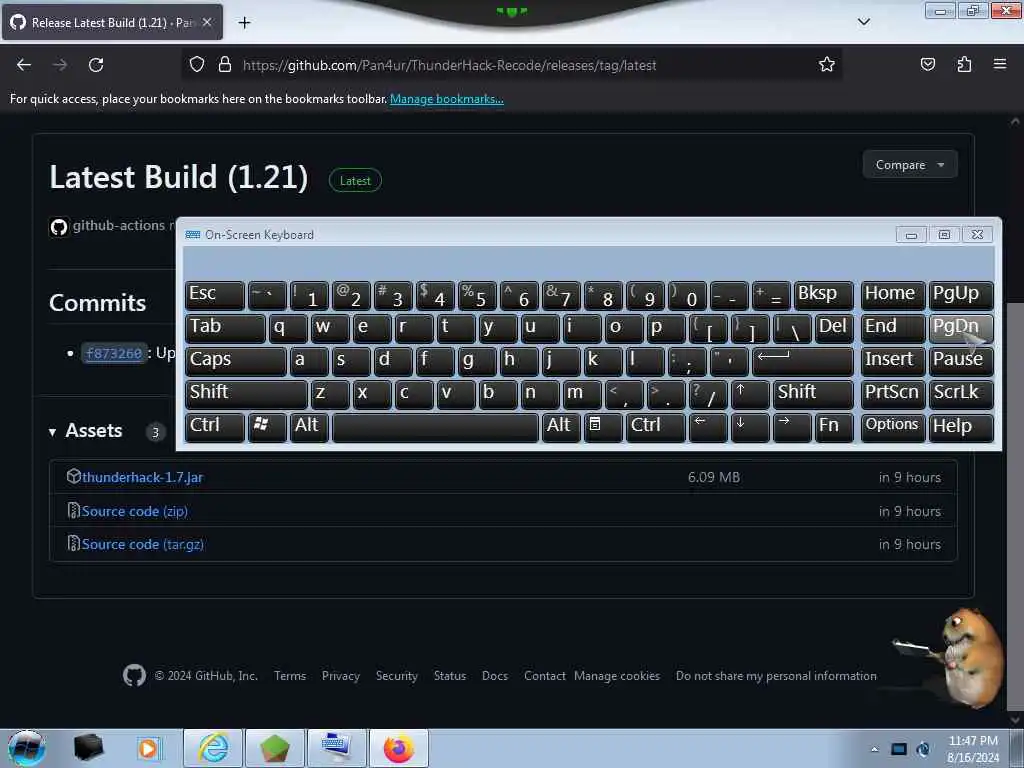Toggle the Fn key on the keyboard

(834, 427)
